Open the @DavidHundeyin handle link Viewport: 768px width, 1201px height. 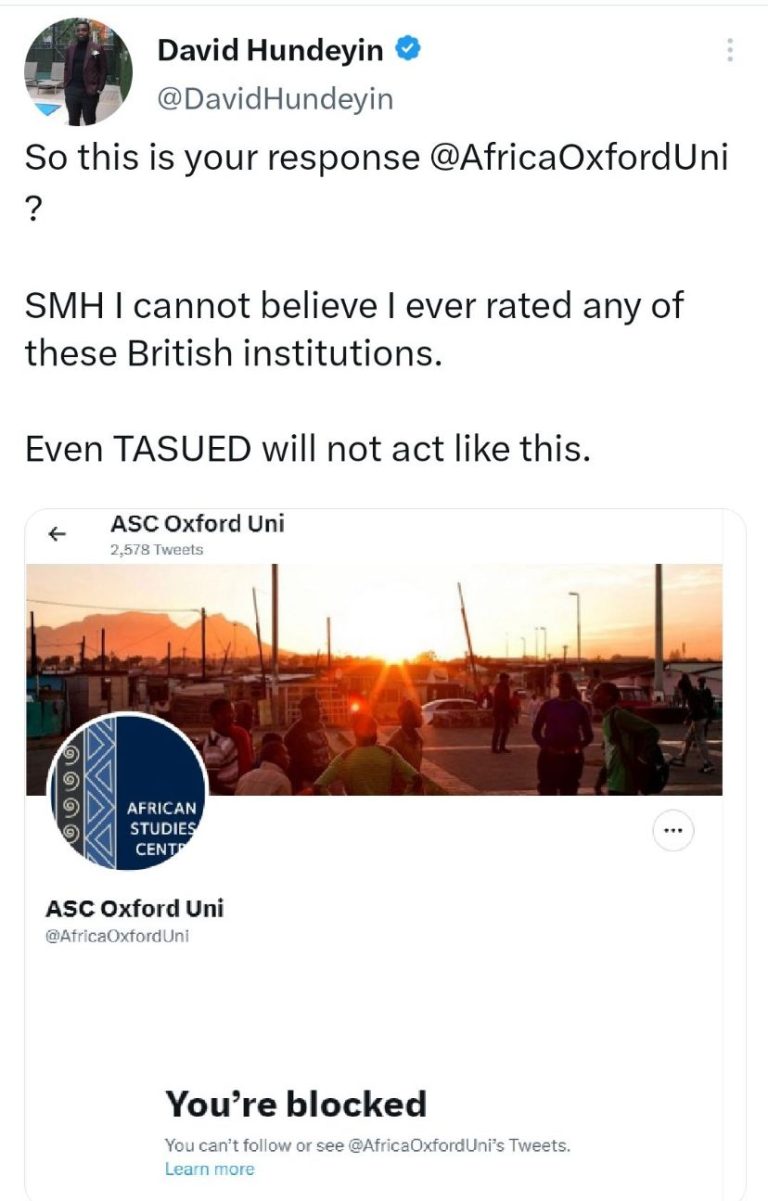(x=275, y=98)
